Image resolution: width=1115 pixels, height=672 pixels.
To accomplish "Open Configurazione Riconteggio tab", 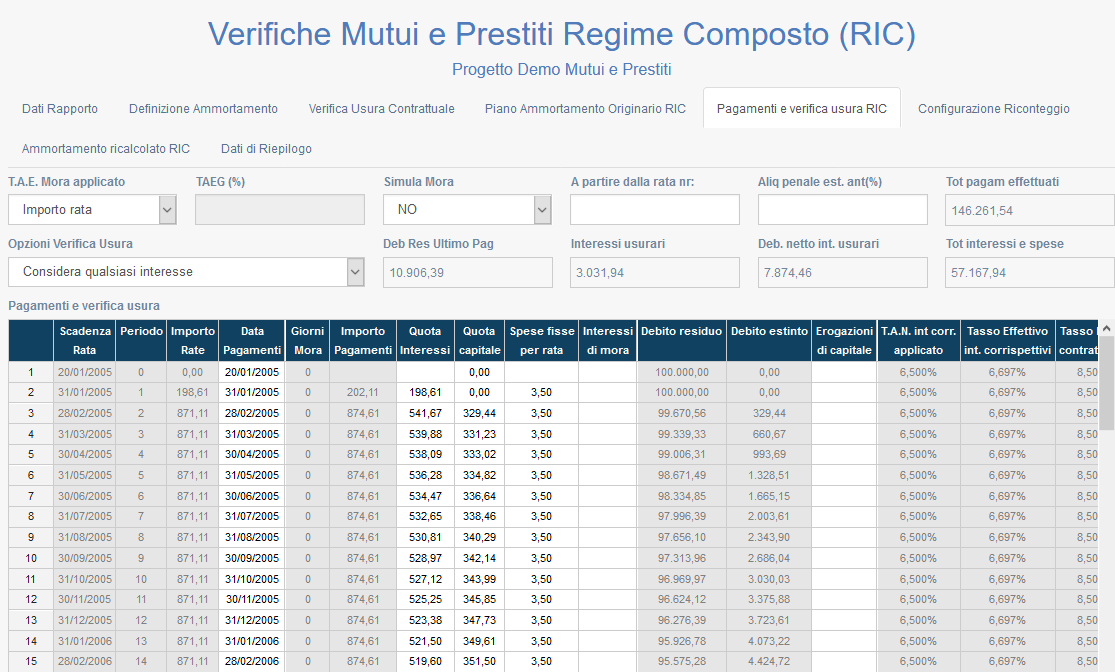I will [x=993, y=109].
